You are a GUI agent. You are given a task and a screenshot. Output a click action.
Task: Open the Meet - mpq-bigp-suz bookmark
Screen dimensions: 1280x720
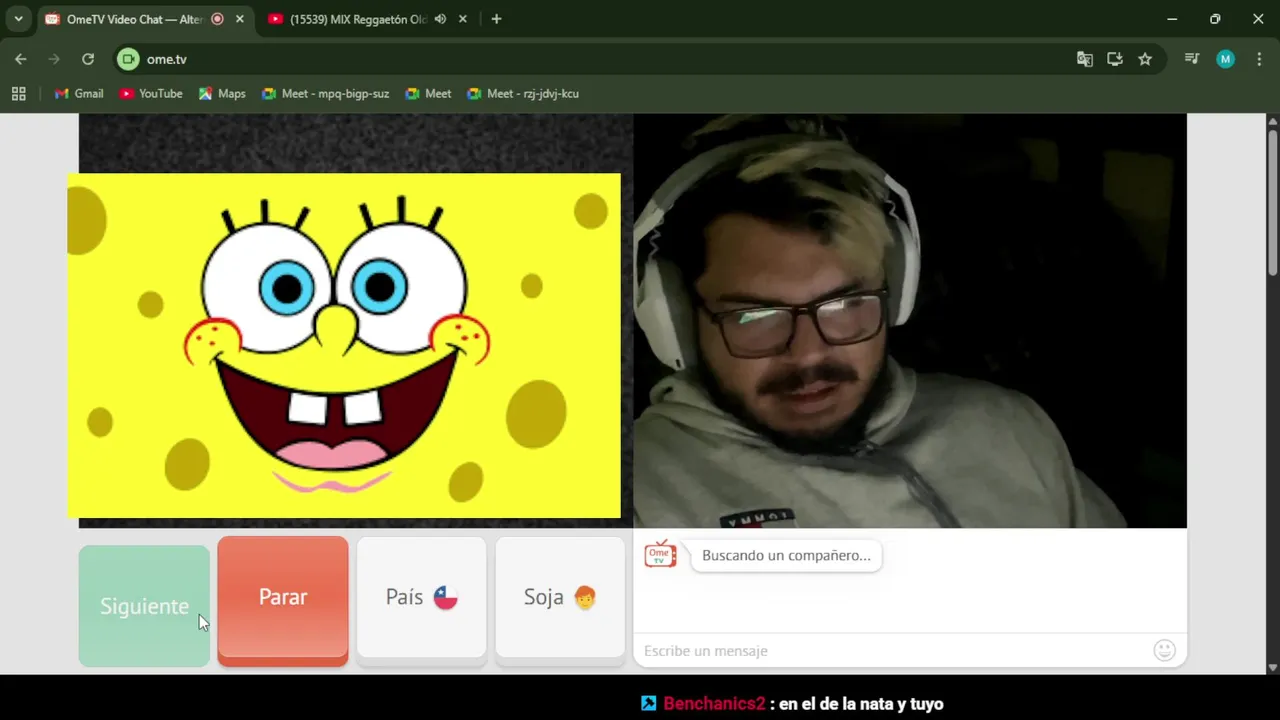coord(325,93)
